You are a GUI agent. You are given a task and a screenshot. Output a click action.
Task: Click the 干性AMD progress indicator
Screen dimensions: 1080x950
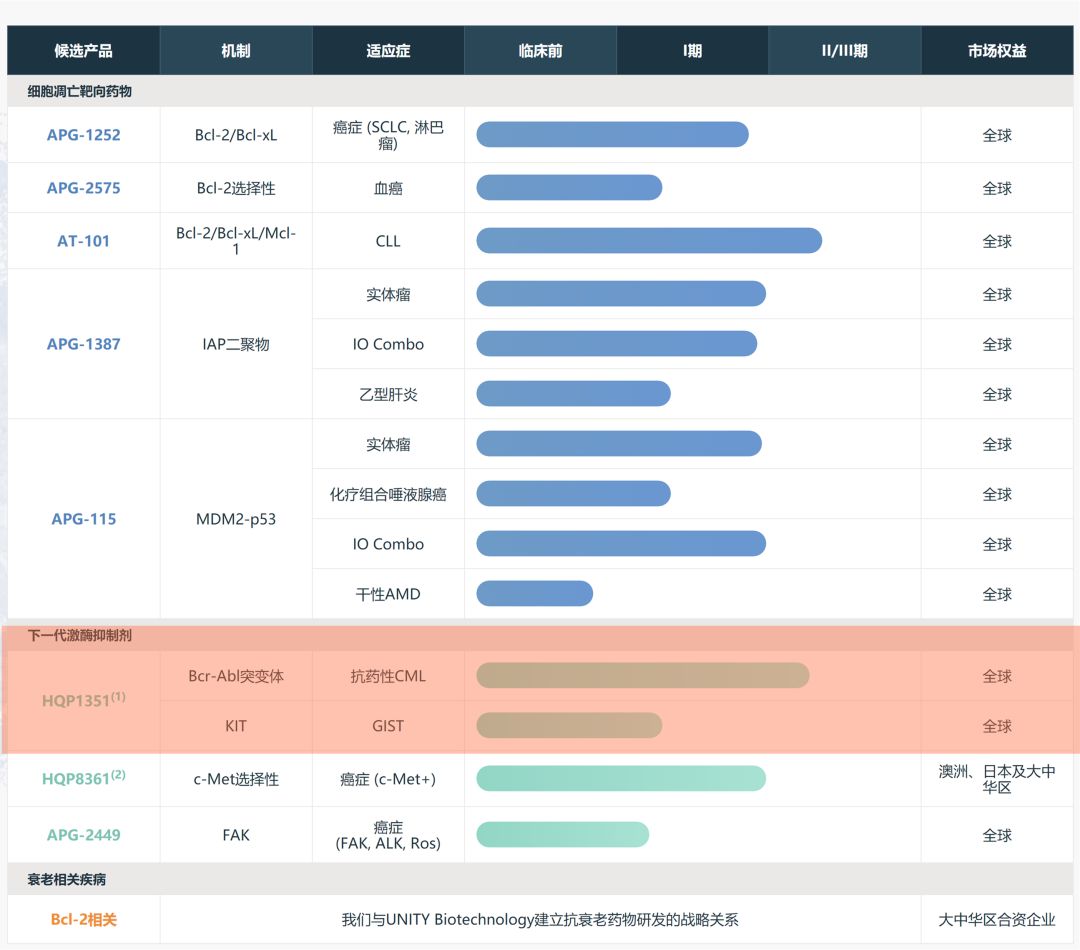click(534, 593)
